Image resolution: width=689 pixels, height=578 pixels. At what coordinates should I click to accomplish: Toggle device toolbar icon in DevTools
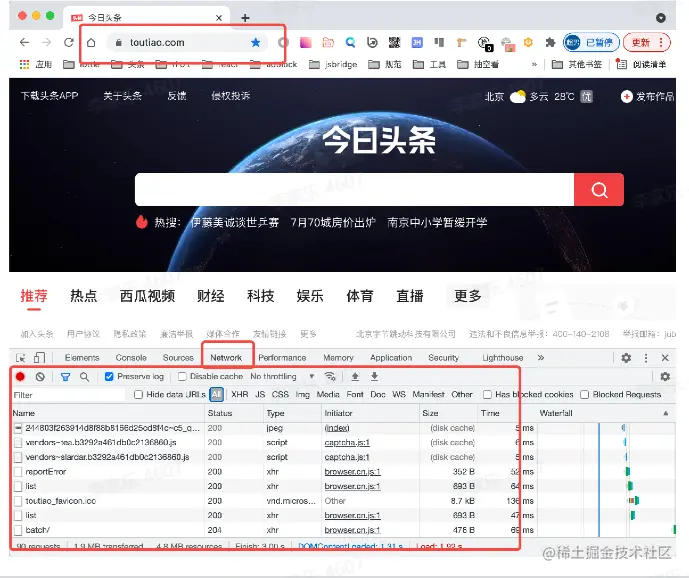(x=39, y=358)
